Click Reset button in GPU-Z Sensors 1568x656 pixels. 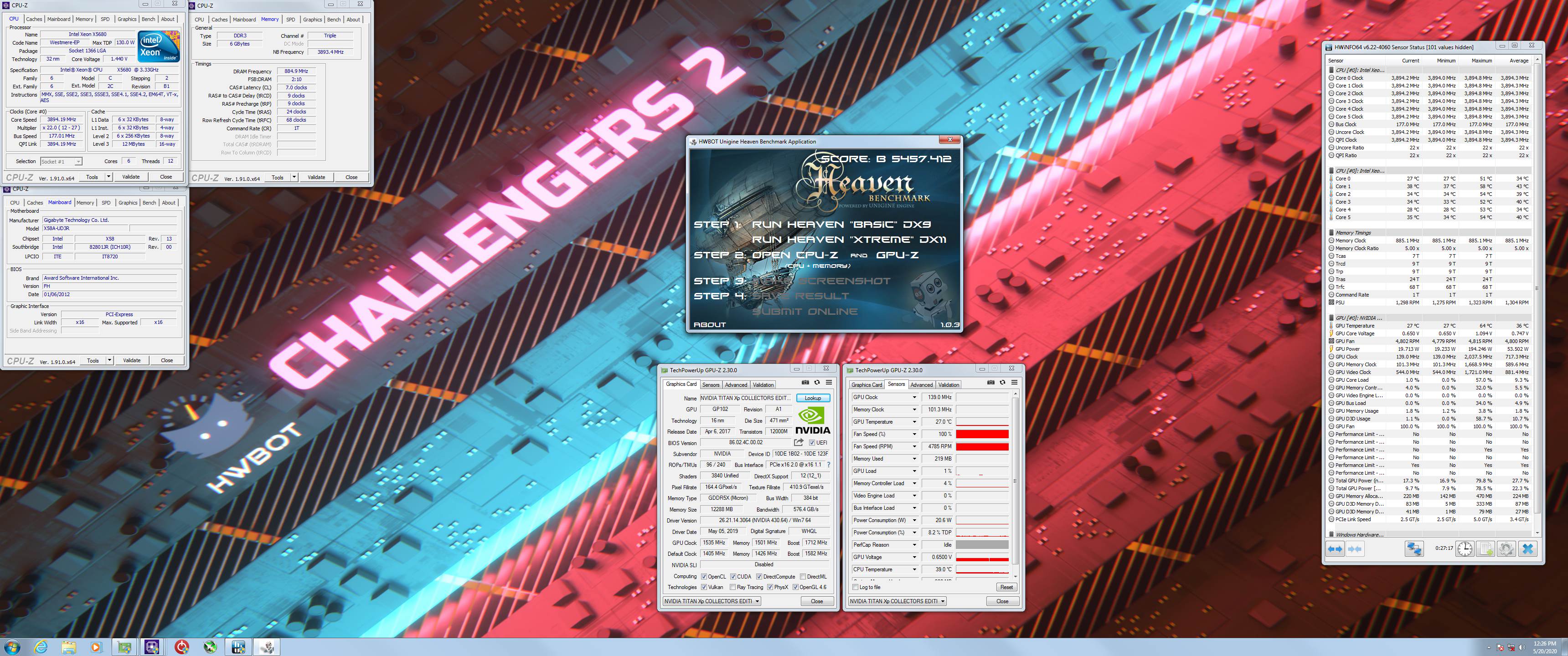coord(1006,587)
